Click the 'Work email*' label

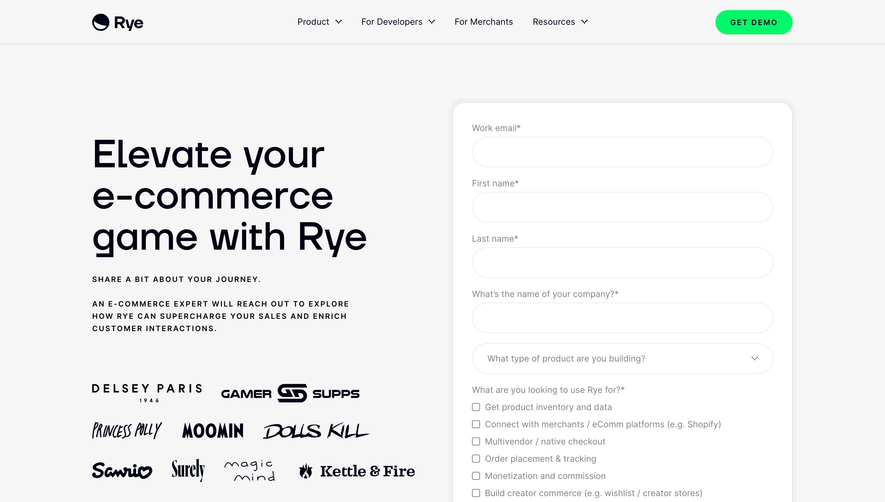(496, 128)
